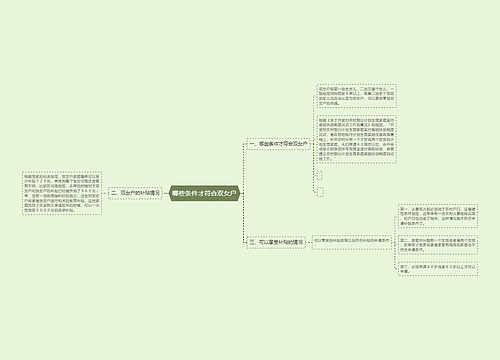Select the left note starting 根据国家的相关规定

62,193
